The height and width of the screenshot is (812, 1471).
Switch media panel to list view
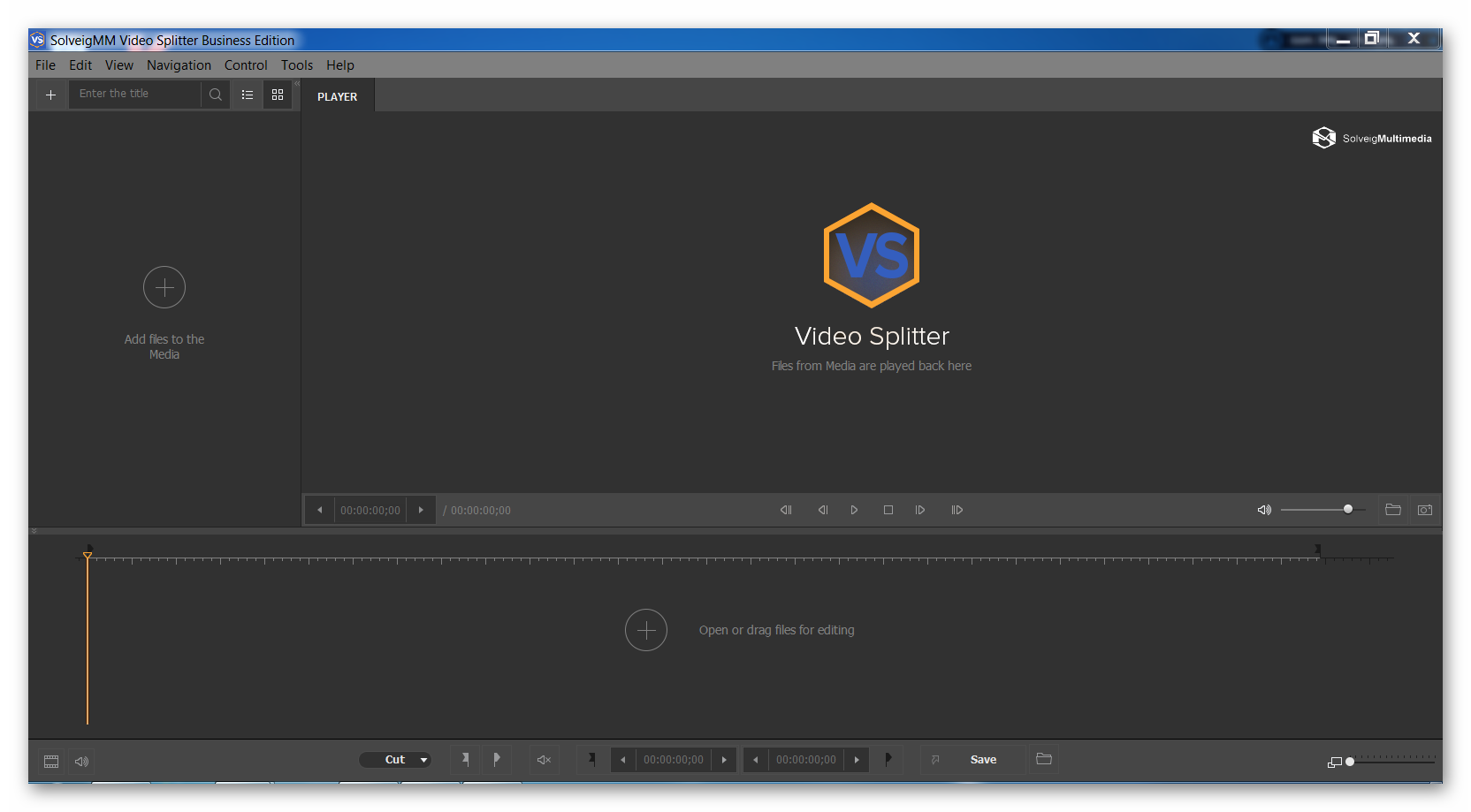[x=248, y=95]
